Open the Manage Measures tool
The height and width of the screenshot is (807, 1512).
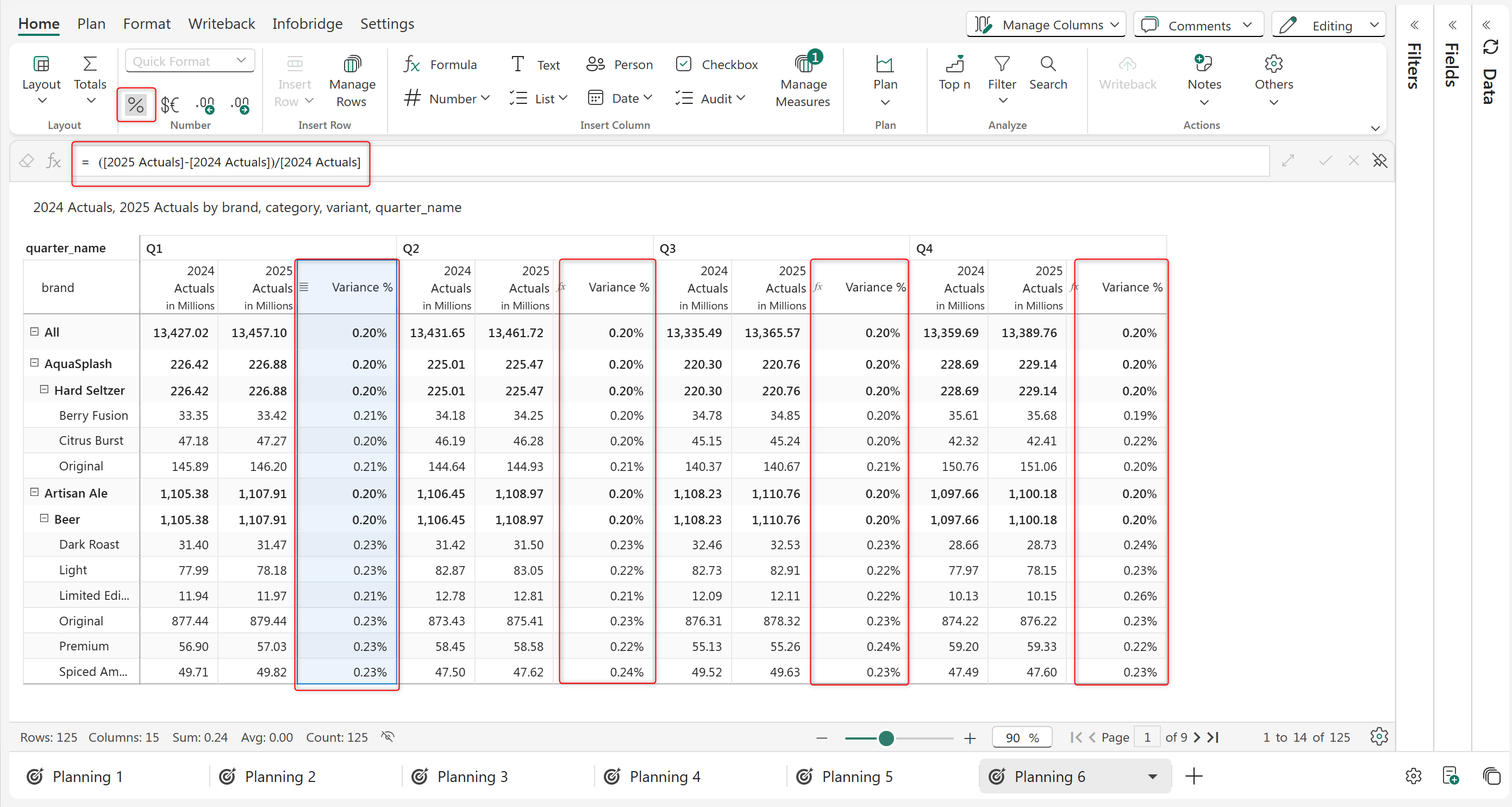coord(802,80)
